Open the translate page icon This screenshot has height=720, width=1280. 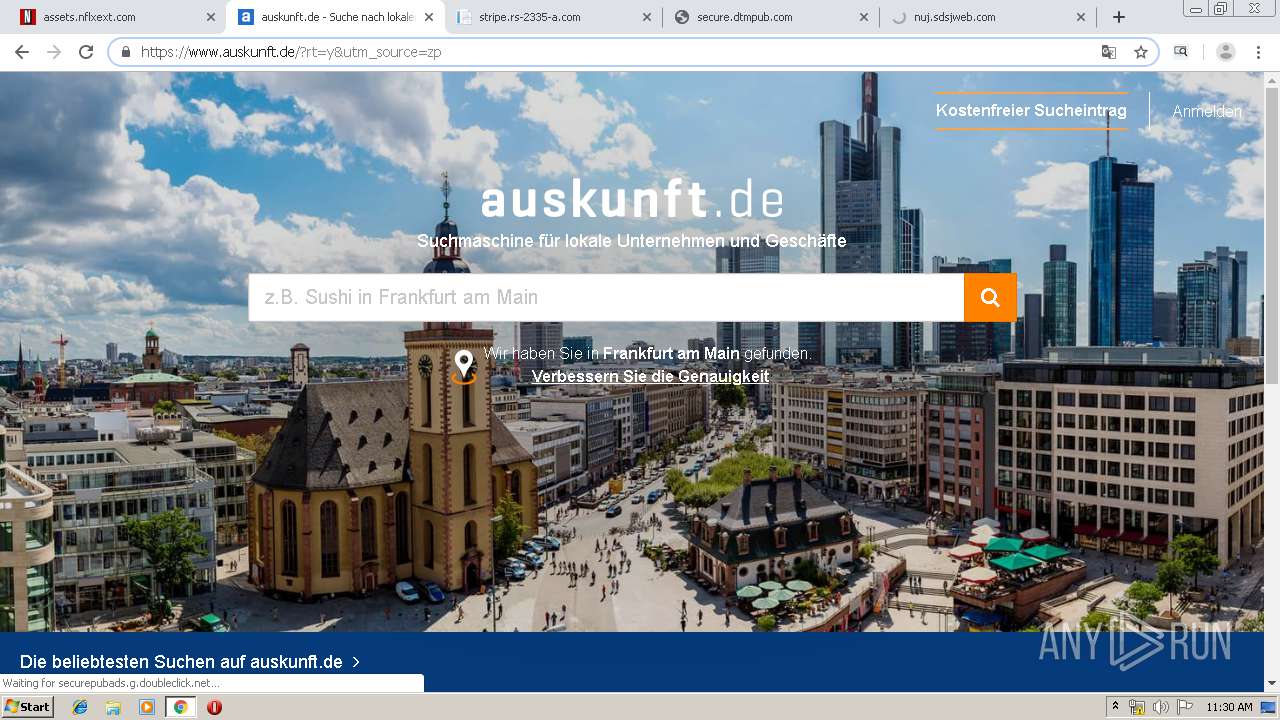[1109, 52]
